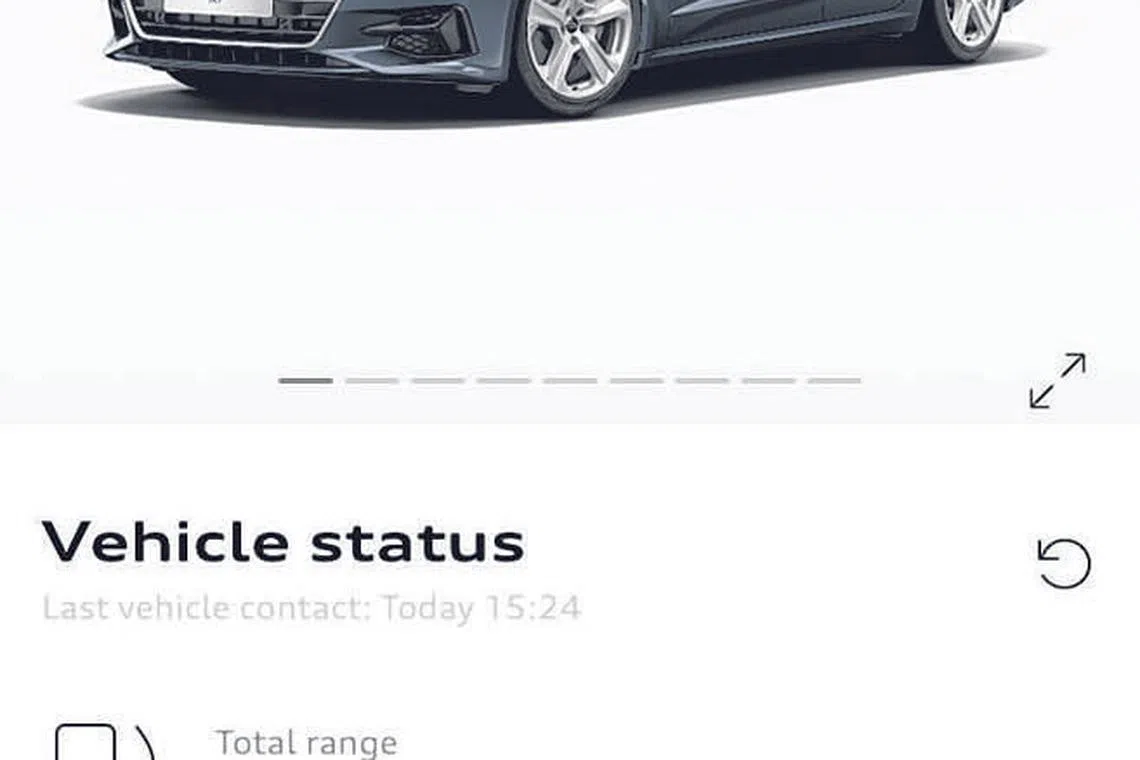Tap the Vehicle status heading

[x=283, y=542]
